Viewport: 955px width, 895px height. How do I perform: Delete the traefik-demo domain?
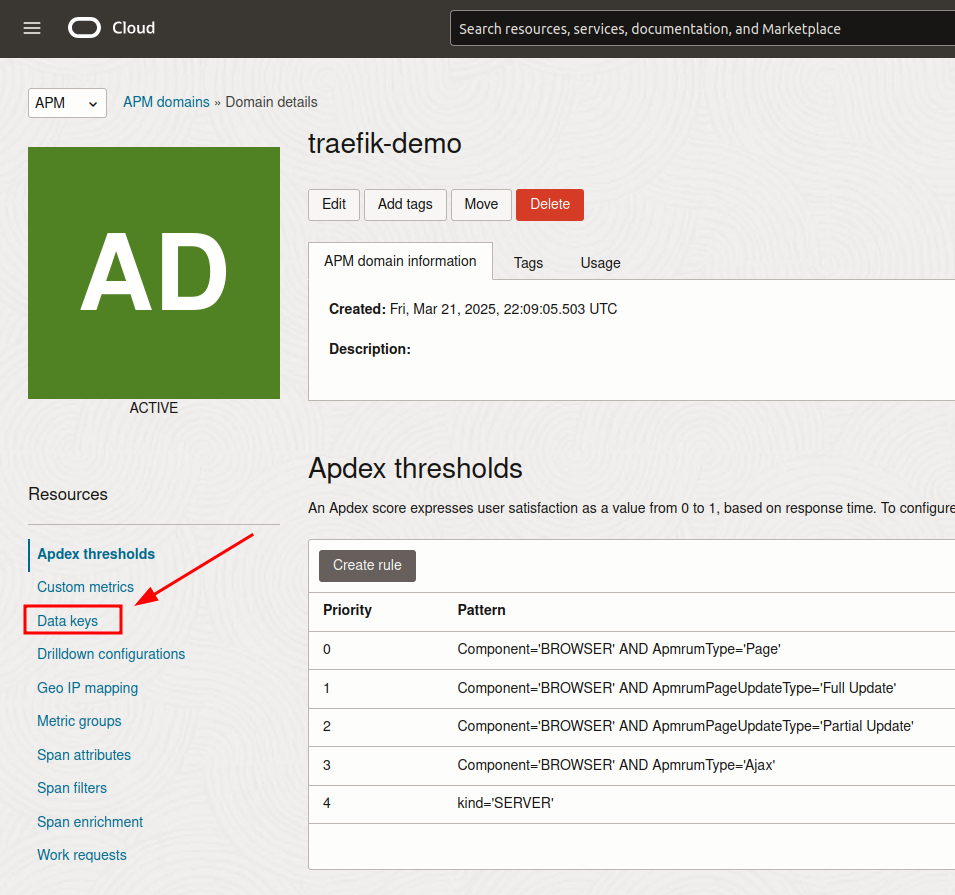pyautogui.click(x=549, y=204)
